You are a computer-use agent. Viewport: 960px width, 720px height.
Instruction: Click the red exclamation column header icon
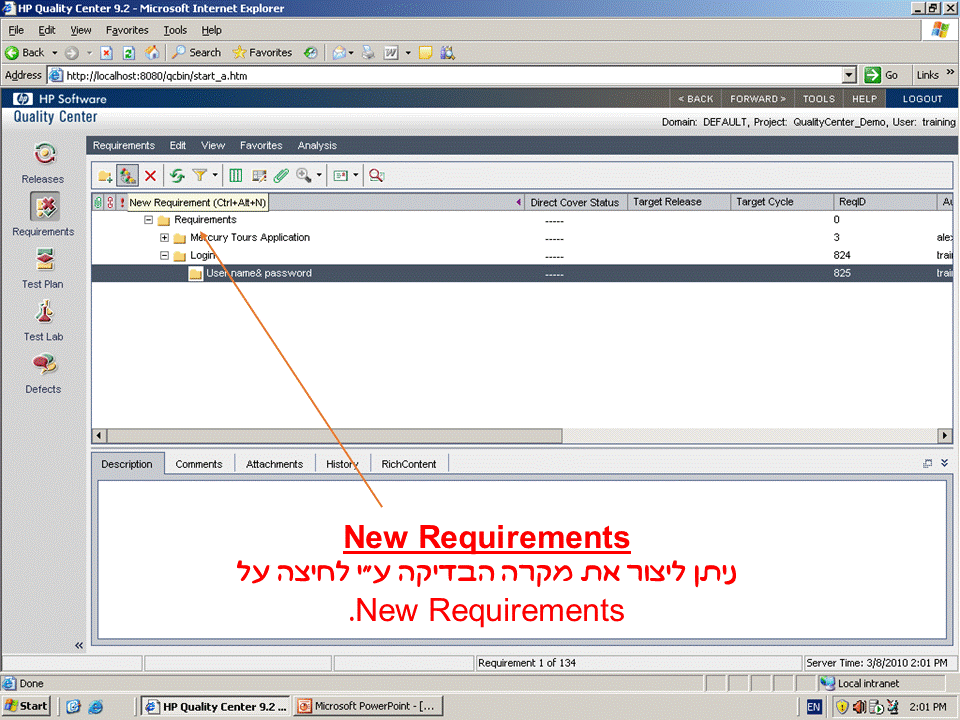point(122,202)
